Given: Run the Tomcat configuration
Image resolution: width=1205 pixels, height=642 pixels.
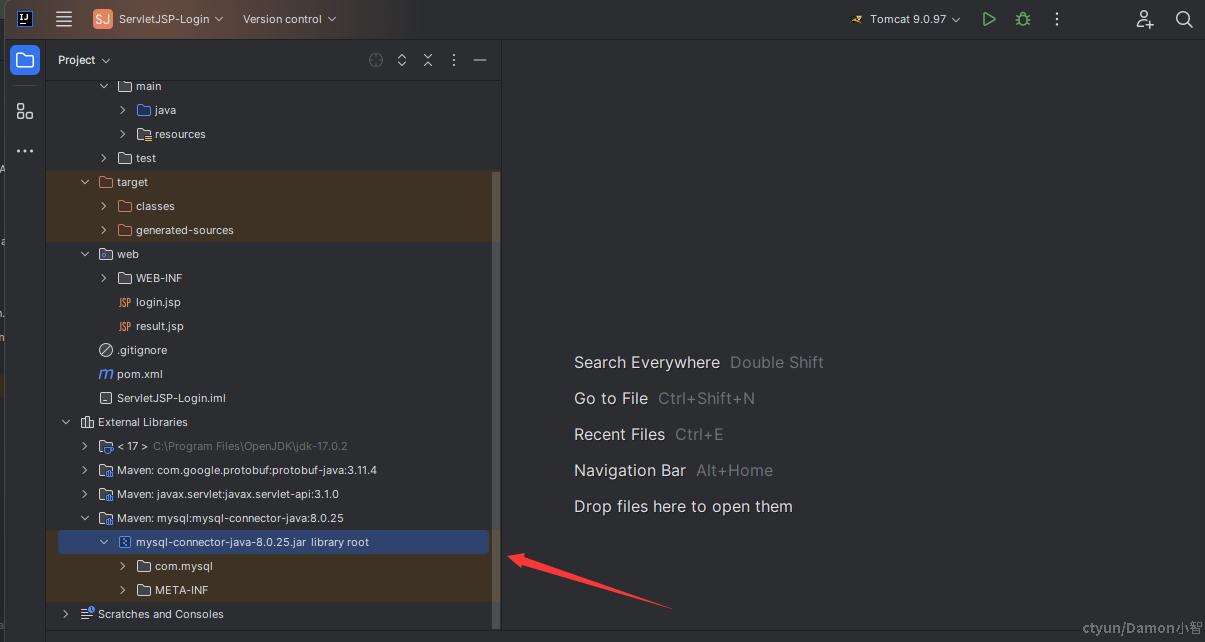Looking at the screenshot, I should click(989, 19).
